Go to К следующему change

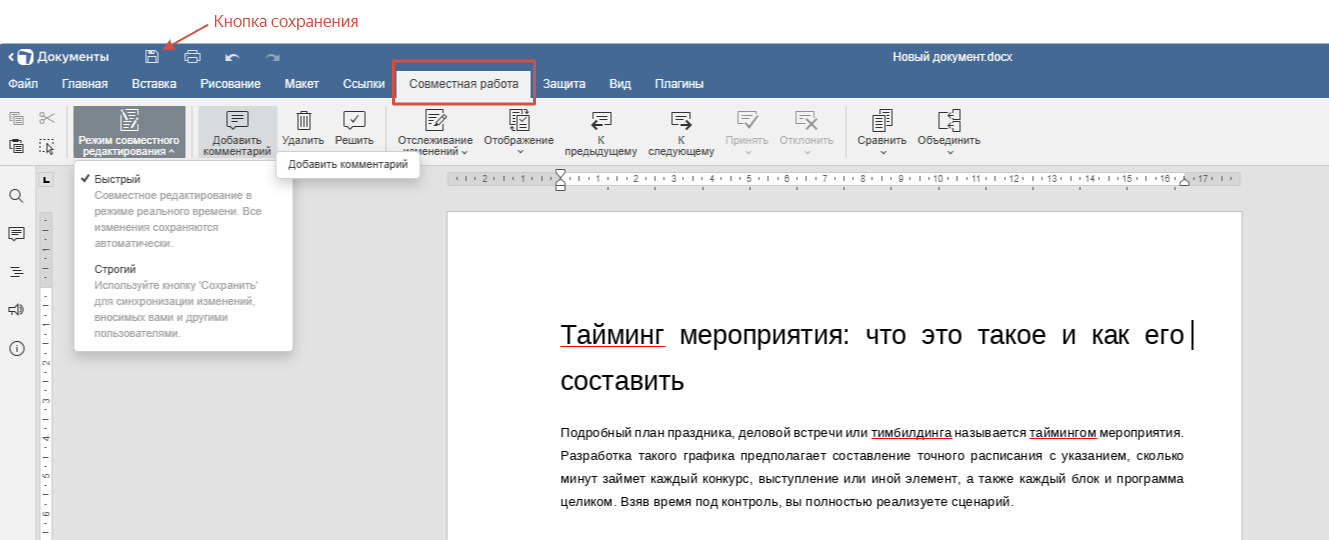[680, 133]
